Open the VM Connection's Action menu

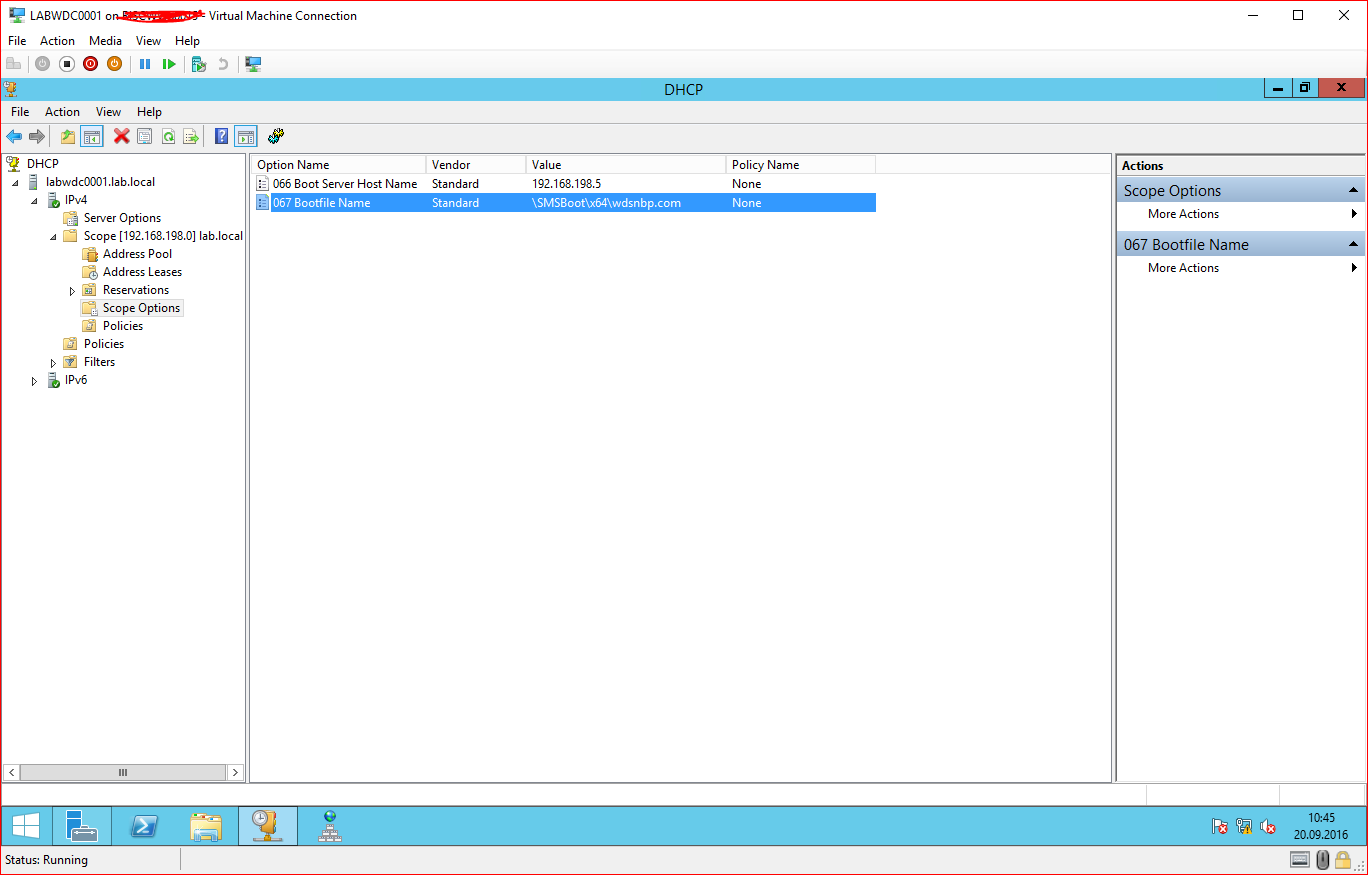pos(57,41)
